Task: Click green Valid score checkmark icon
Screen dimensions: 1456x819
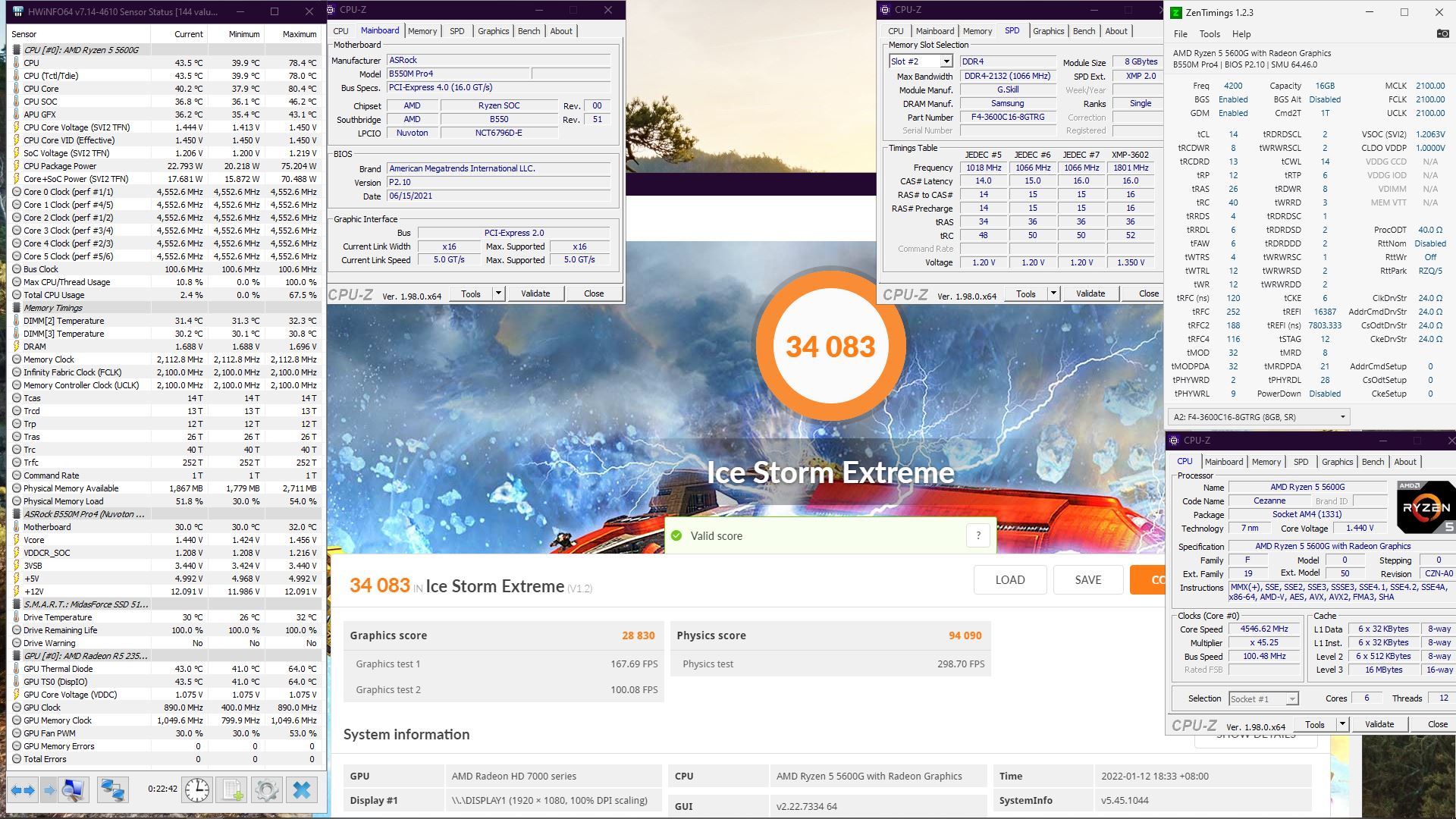Action: (676, 535)
